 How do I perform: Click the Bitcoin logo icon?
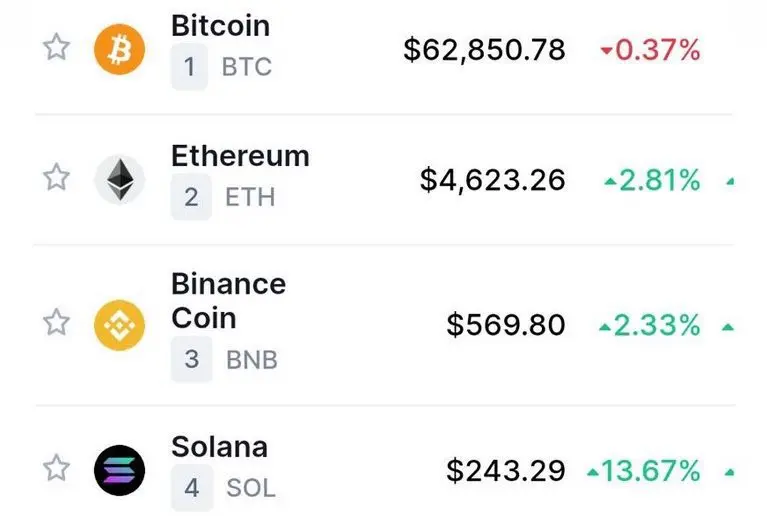click(x=119, y=49)
